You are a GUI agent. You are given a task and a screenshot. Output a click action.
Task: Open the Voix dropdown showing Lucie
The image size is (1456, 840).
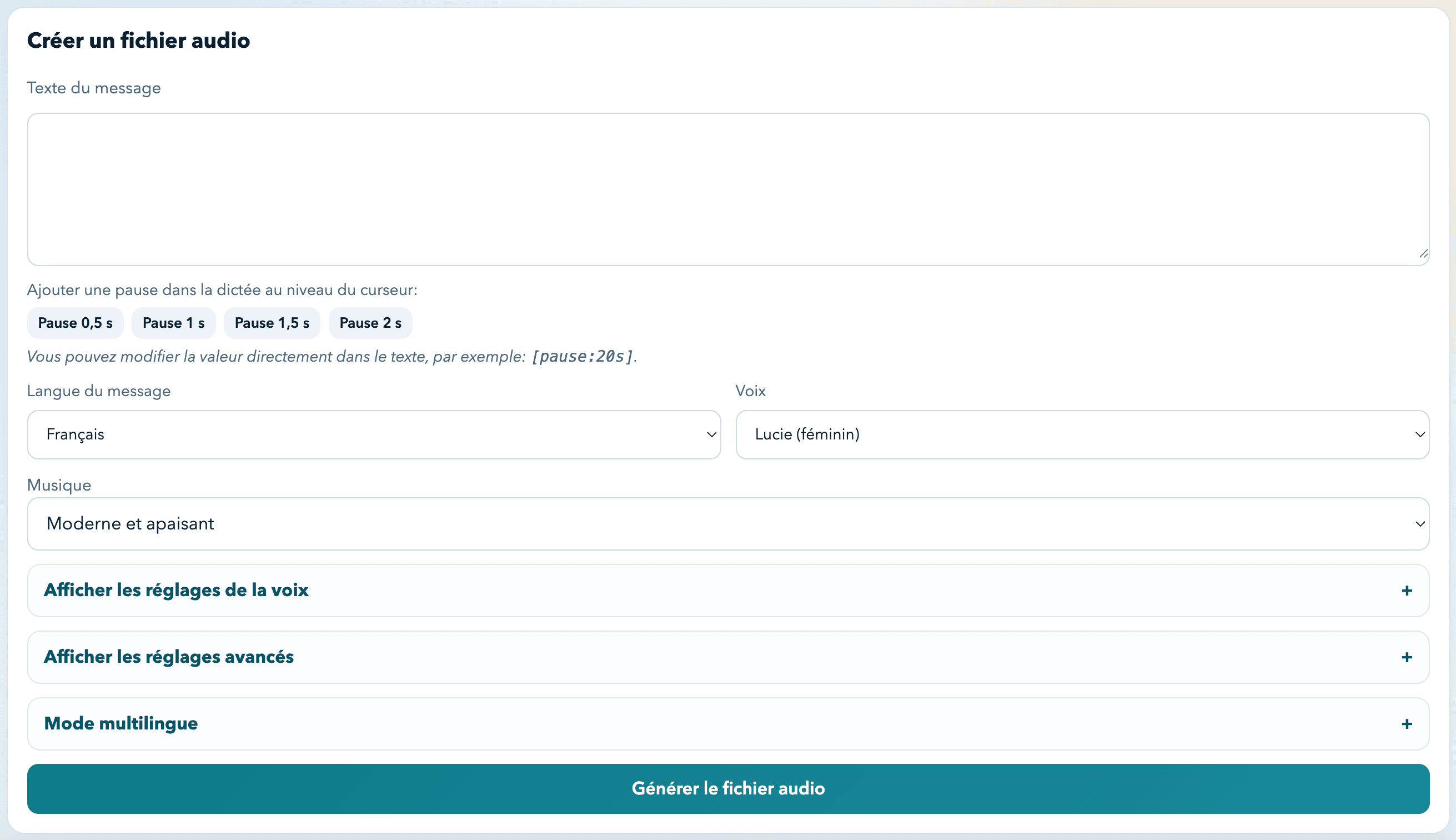[1082, 434]
